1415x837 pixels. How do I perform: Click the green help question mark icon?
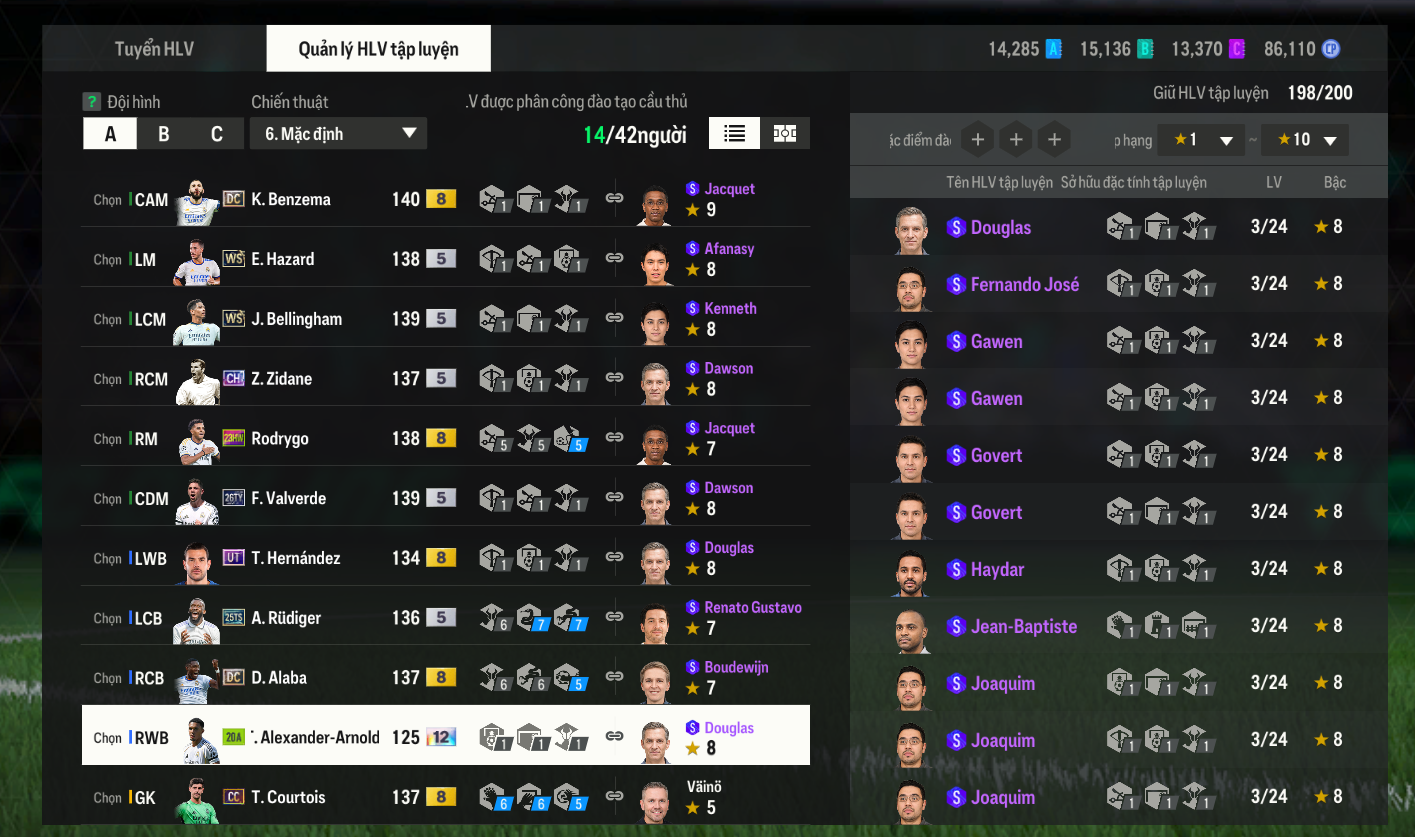[92, 102]
